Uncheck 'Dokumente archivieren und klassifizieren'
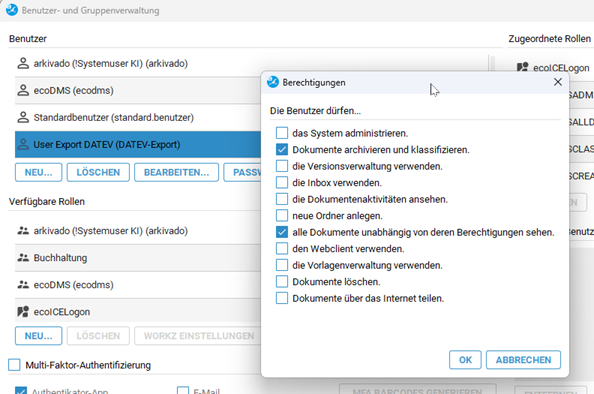 (282, 150)
